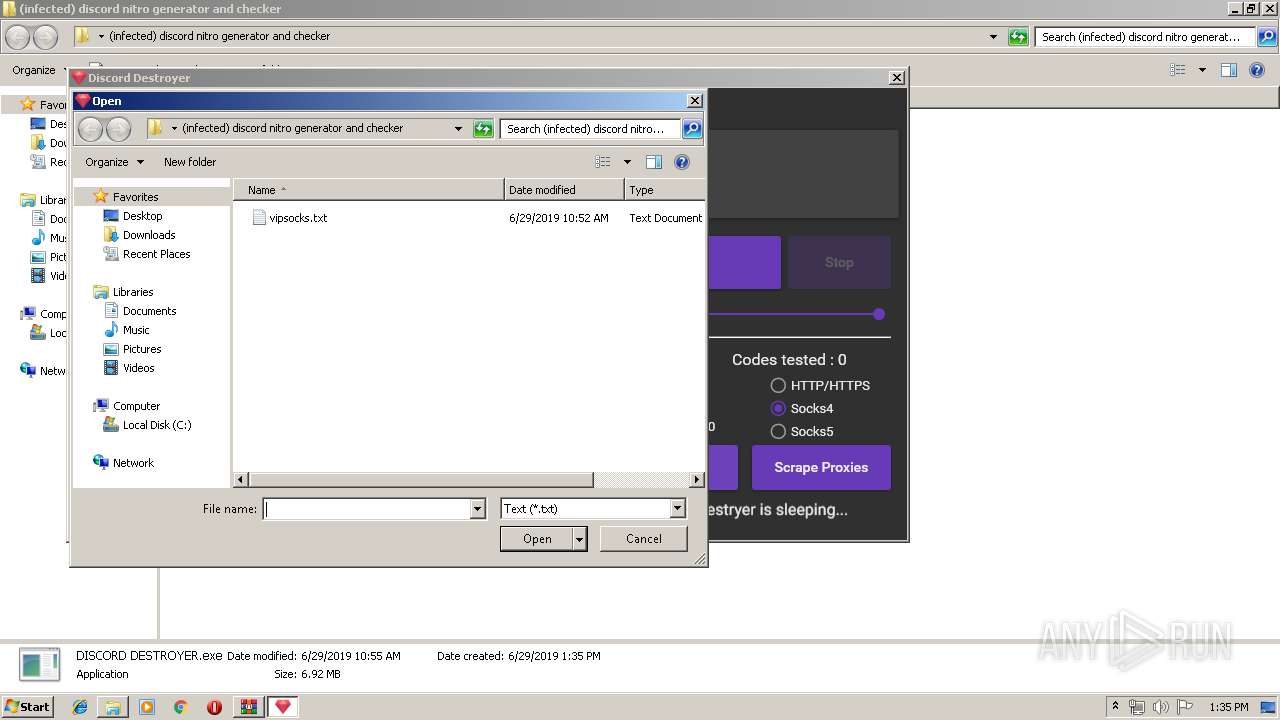Open the recent locations dropdown in dialog
The height and width of the screenshot is (720, 1280).
coord(174,128)
